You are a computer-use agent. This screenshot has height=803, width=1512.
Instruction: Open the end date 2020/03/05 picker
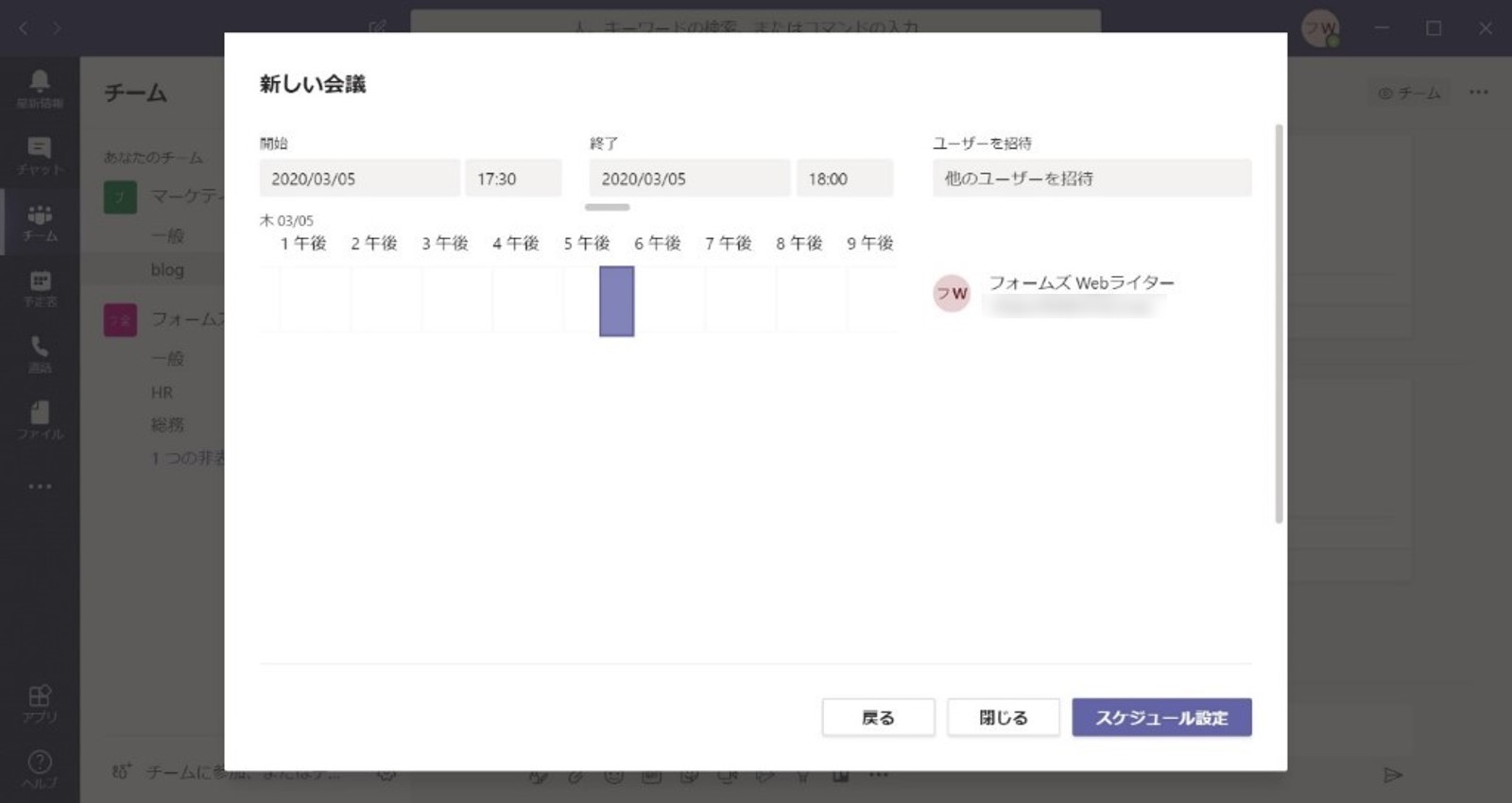(689, 179)
